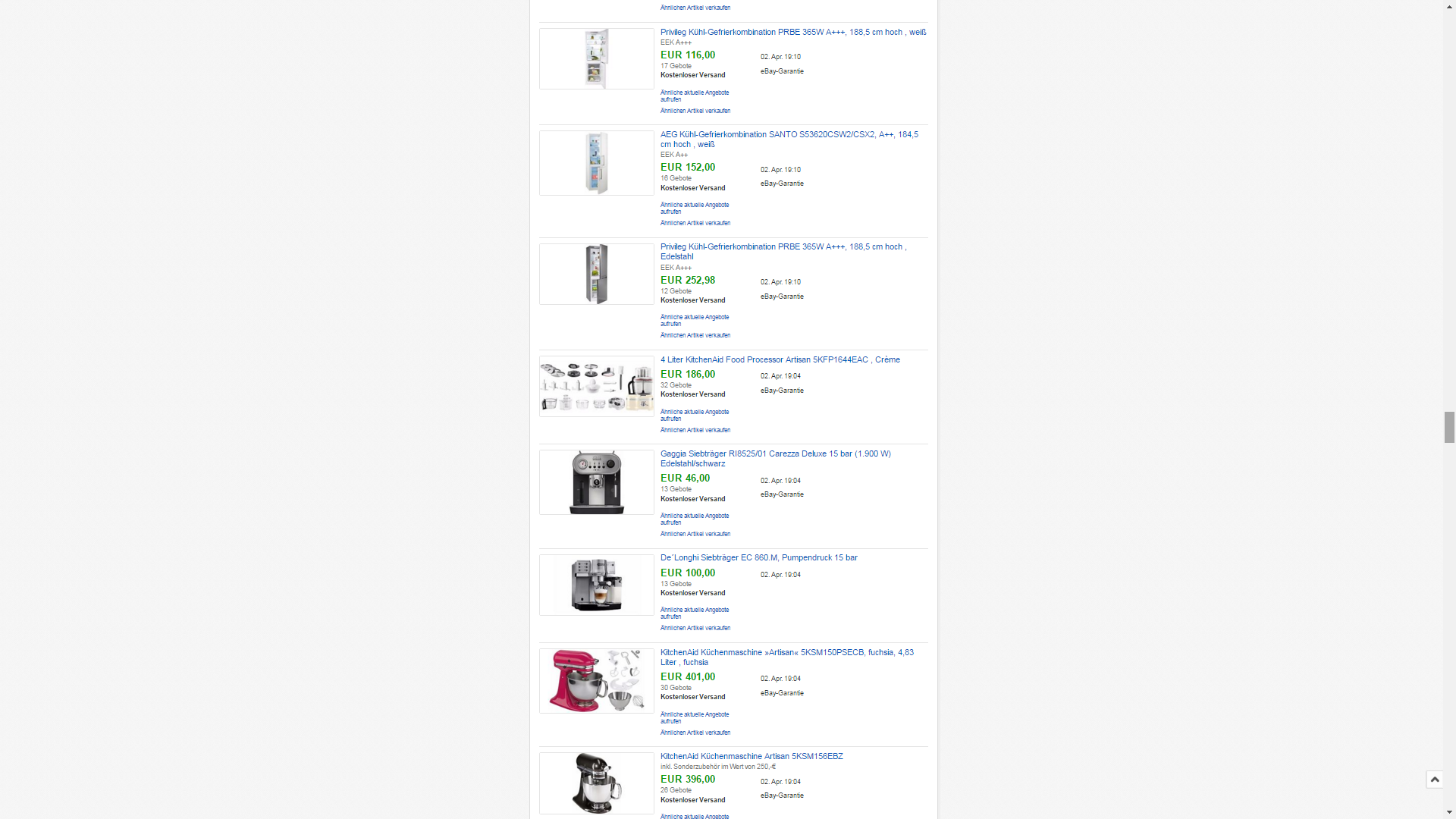The image size is (1456, 819).
Task: Open the Gaggia espresso machine thumbnail
Action: coord(597,482)
